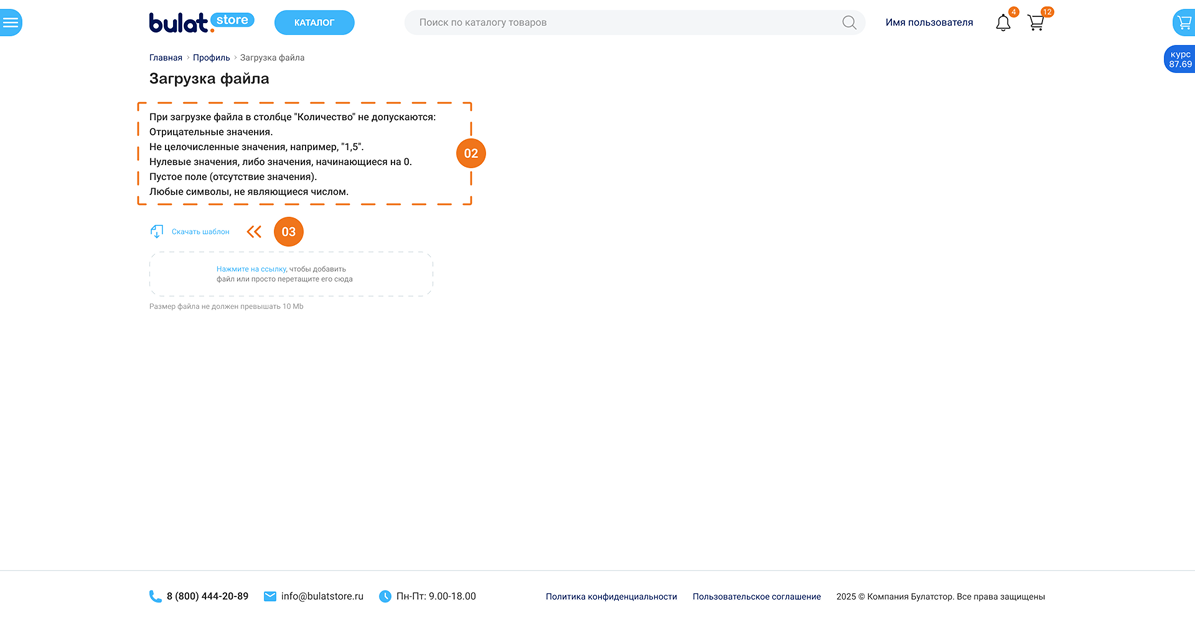Click the Скачать шаблон link
This screenshot has width=1195, height=623.
[x=200, y=232]
